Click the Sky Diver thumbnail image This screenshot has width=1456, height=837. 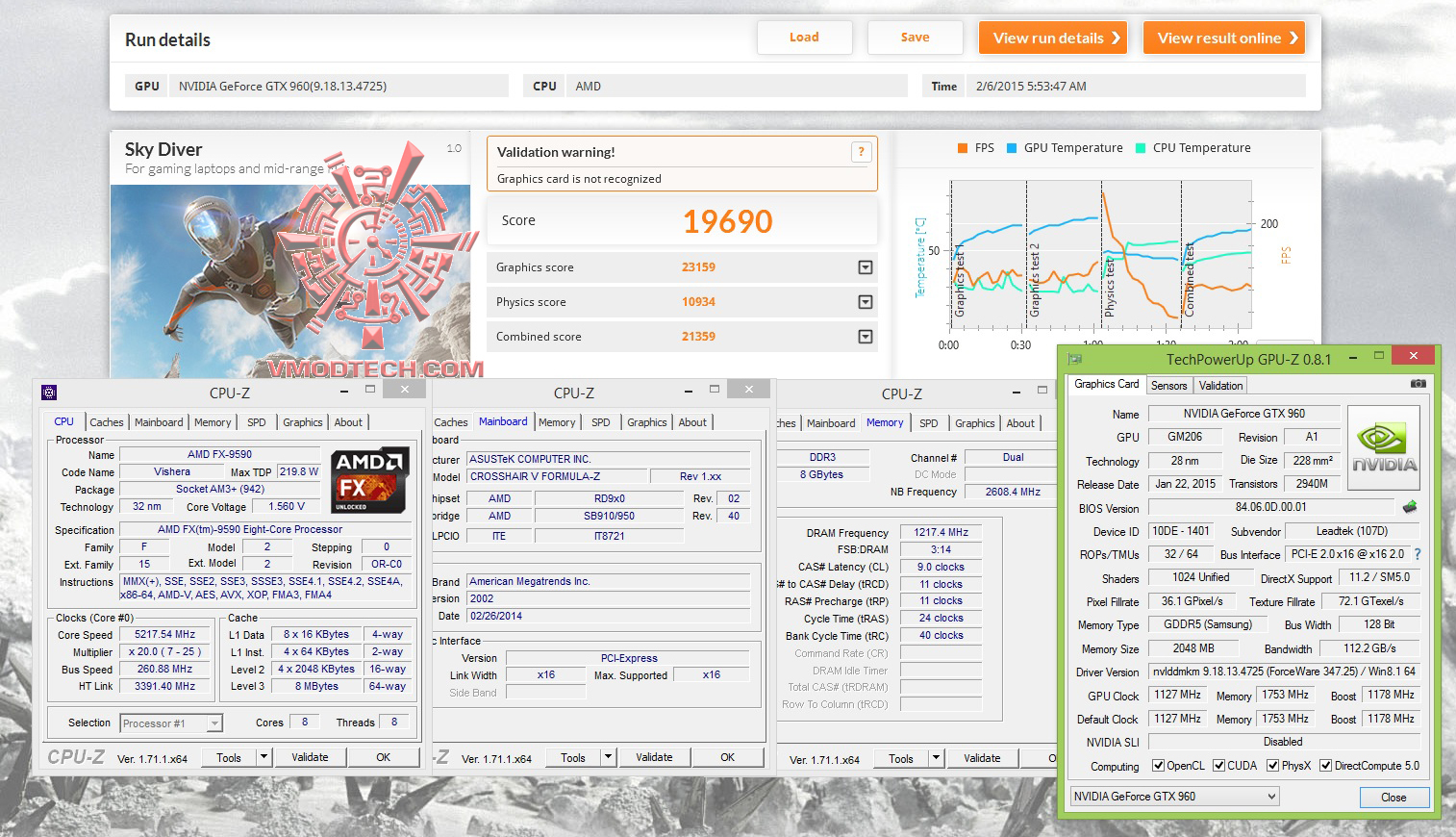pos(290,280)
